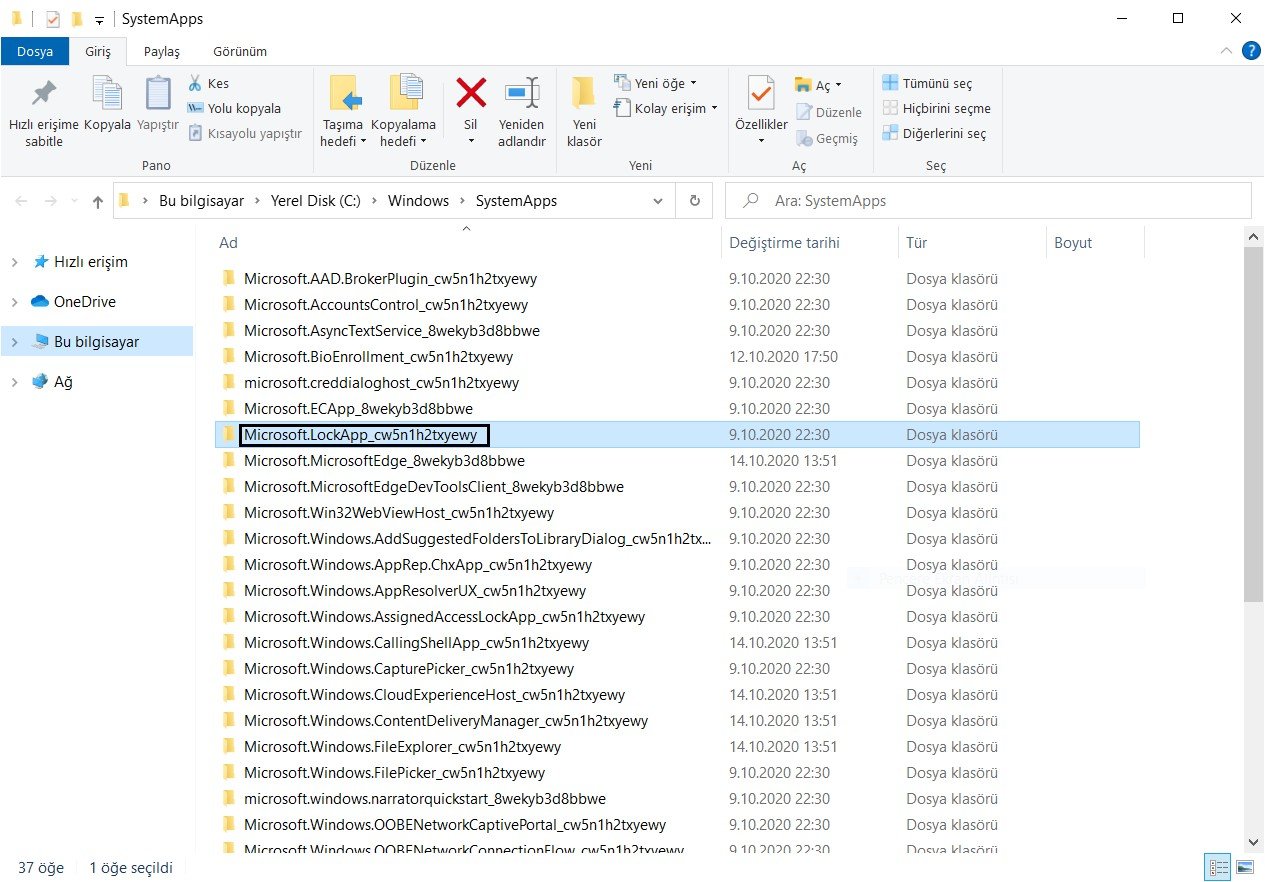Viewport: 1265px width, 882px height.
Task: Expand the Hızlı erişim tree node
Action: pyautogui.click(x=14, y=262)
